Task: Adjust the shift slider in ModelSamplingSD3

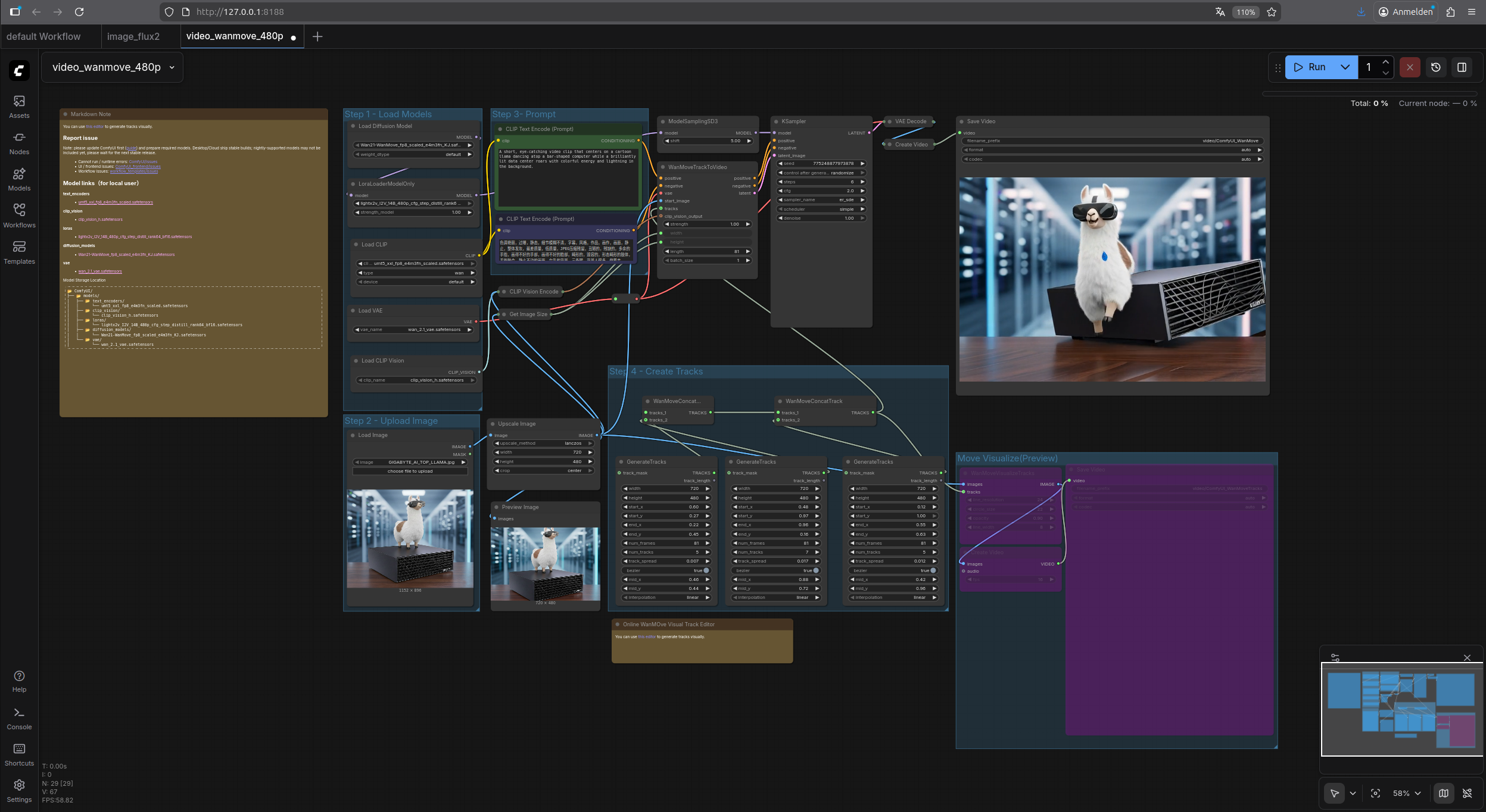Action: pyautogui.click(x=709, y=141)
